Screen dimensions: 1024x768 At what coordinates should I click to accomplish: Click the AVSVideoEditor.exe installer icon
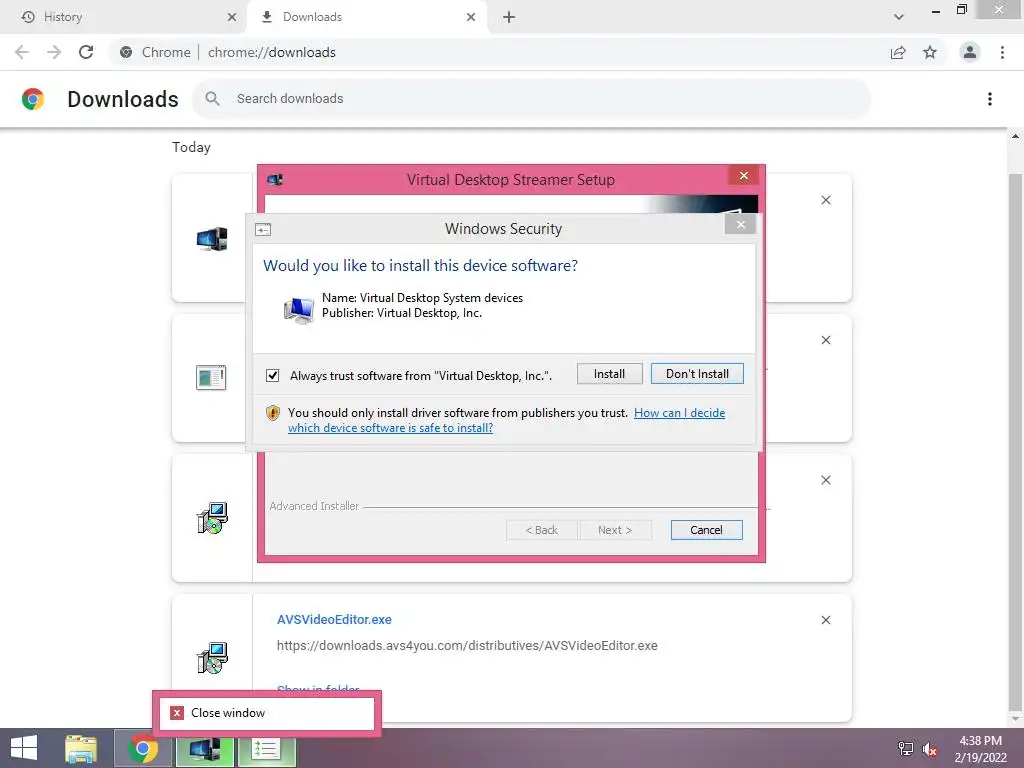point(212,658)
